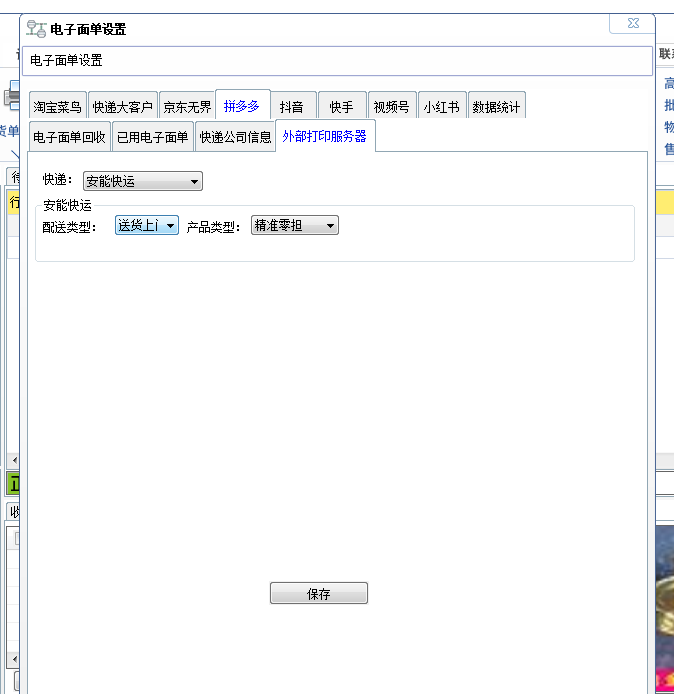Screen dimensions: 674x694
Task: Show the 快递公司信息 sub-tab
Action: (x=235, y=137)
